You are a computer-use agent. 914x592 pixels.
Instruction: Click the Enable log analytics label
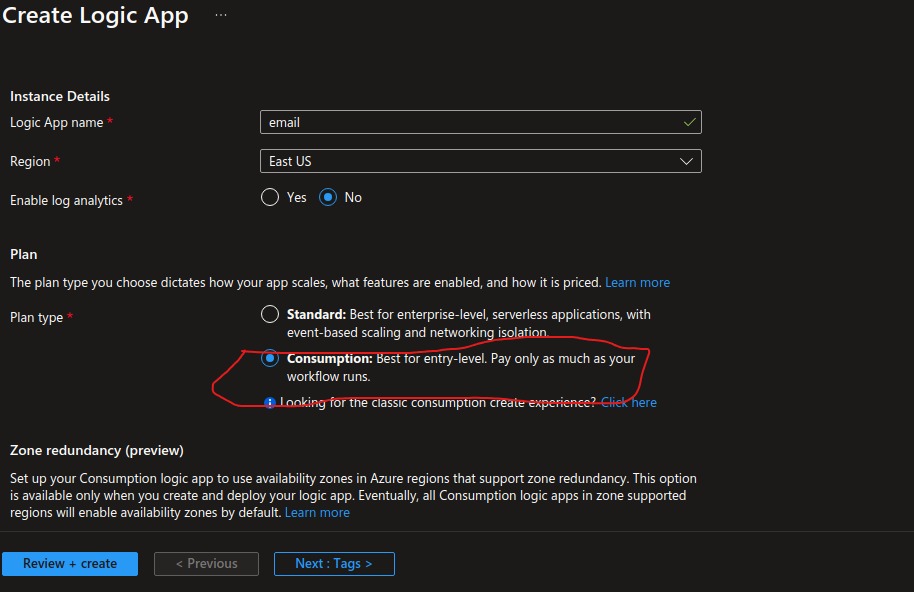tap(66, 200)
